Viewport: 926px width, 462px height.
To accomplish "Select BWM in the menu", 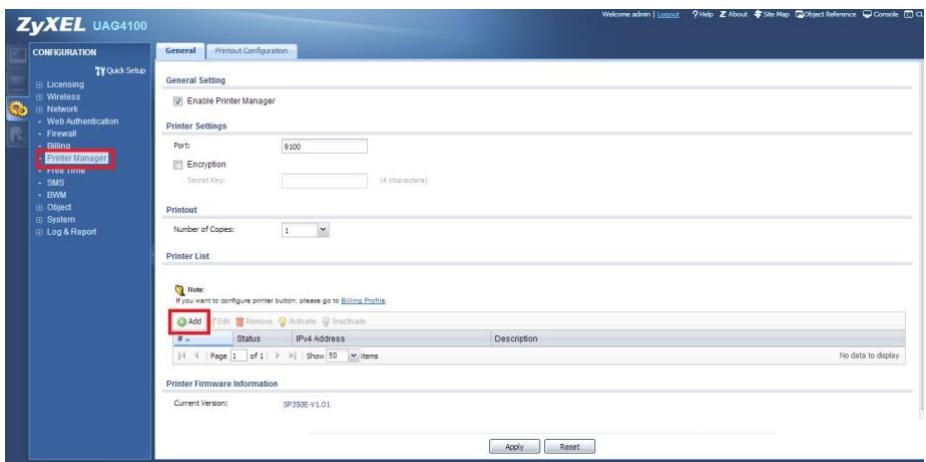I will pos(56,195).
